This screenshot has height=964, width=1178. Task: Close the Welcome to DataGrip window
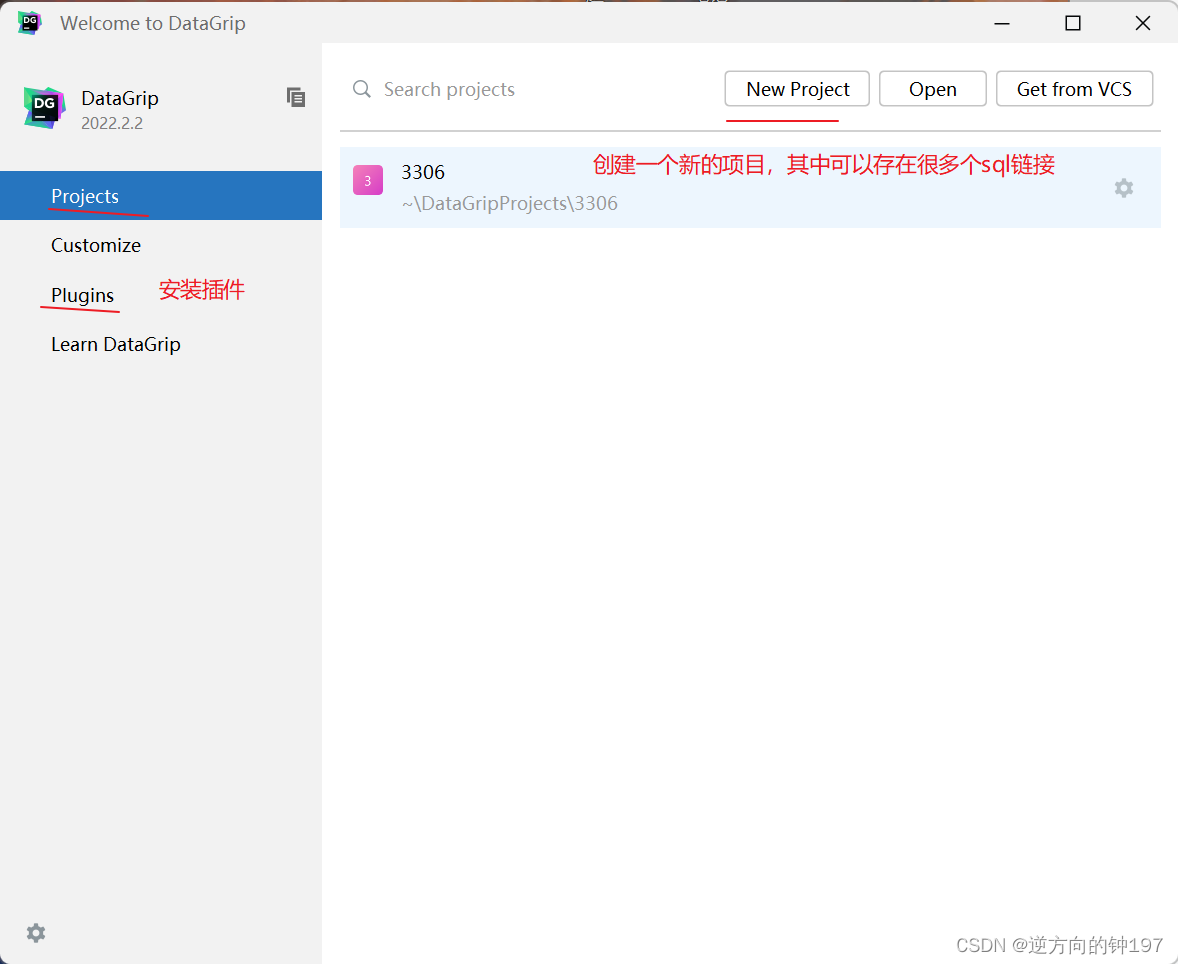point(1143,23)
